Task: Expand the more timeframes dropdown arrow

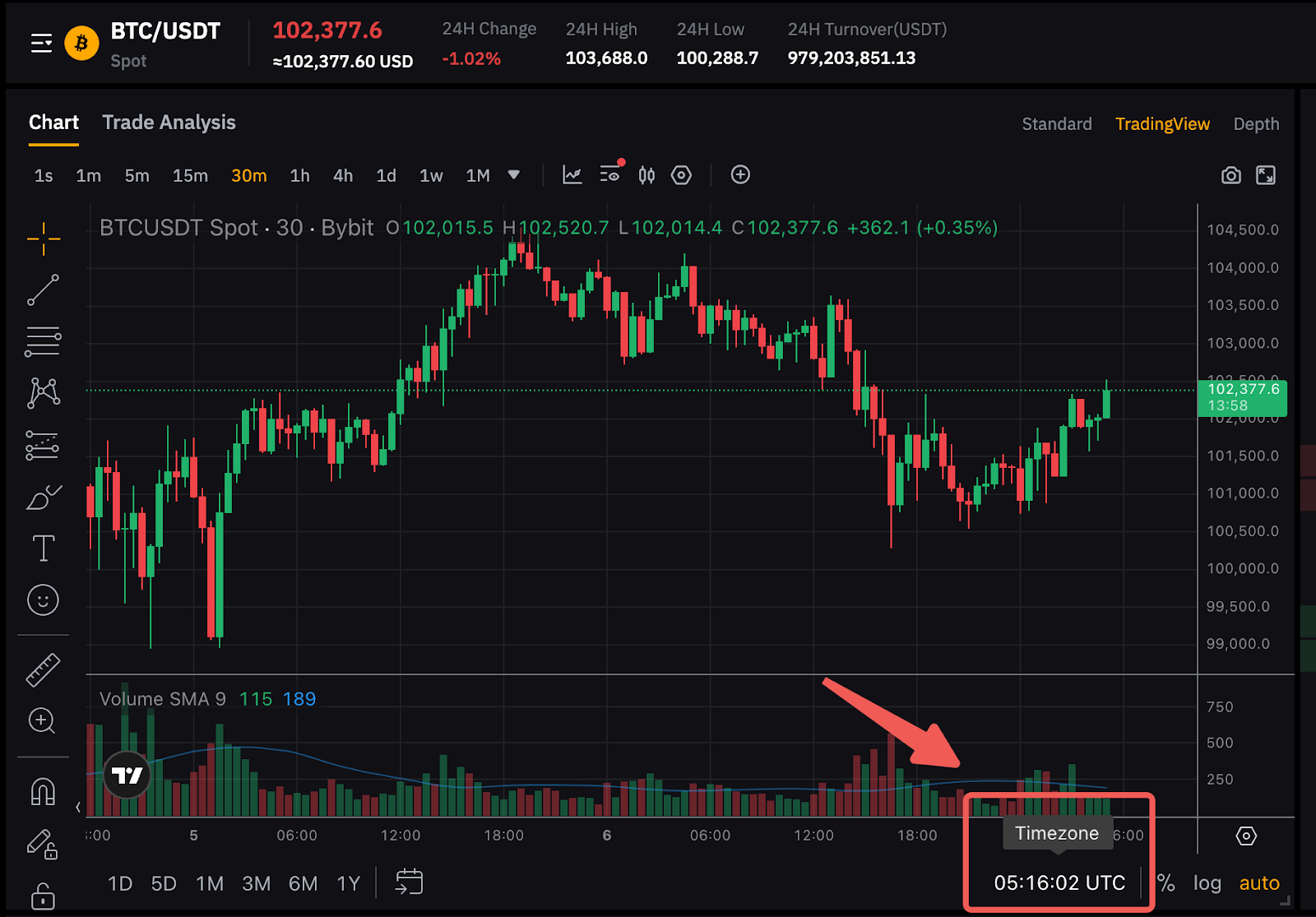Action: click(x=514, y=175)
